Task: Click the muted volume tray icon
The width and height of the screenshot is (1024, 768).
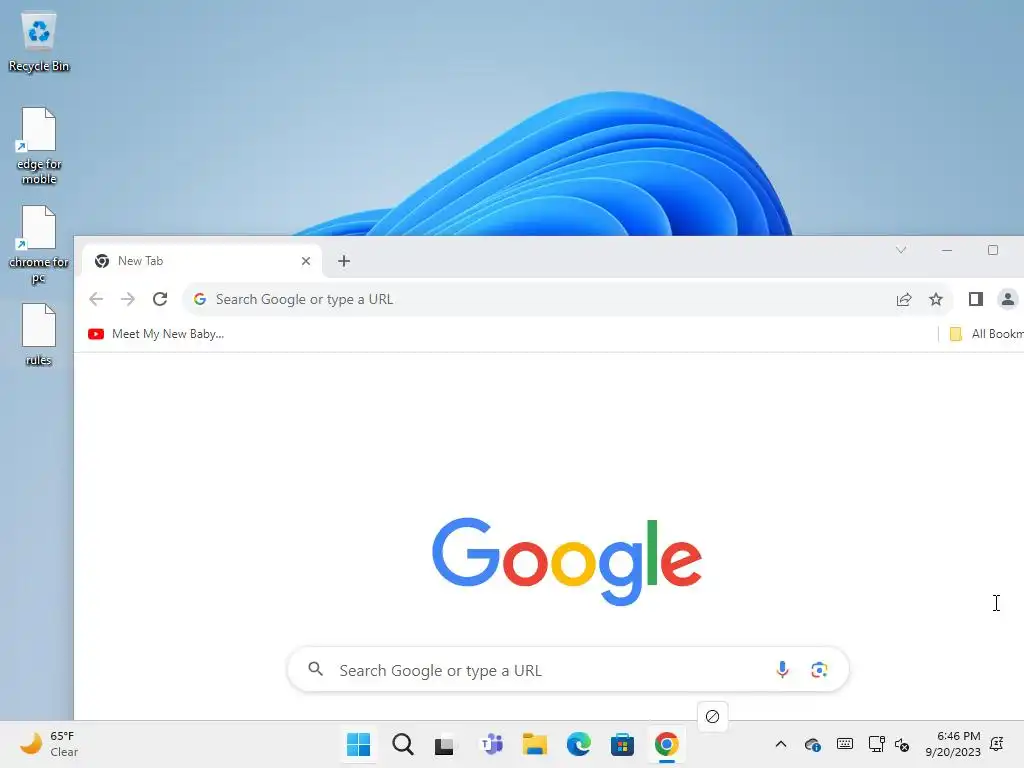Action: click(902, 744)
